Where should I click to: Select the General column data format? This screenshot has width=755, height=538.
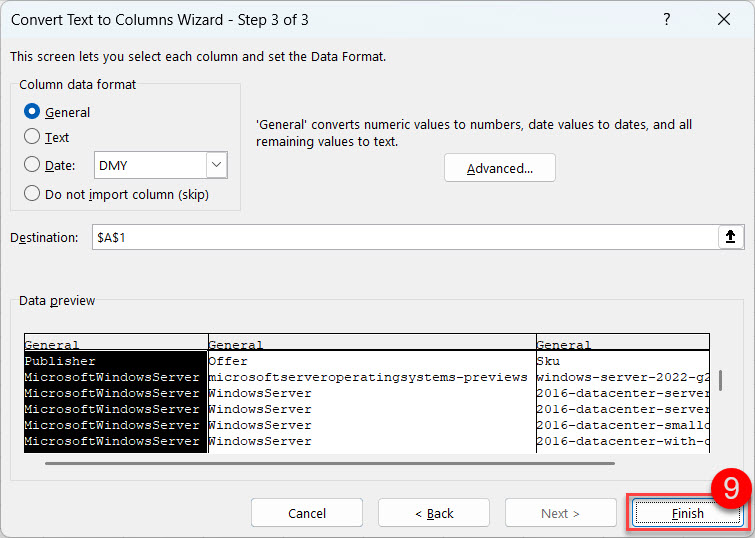pos(32,112)
